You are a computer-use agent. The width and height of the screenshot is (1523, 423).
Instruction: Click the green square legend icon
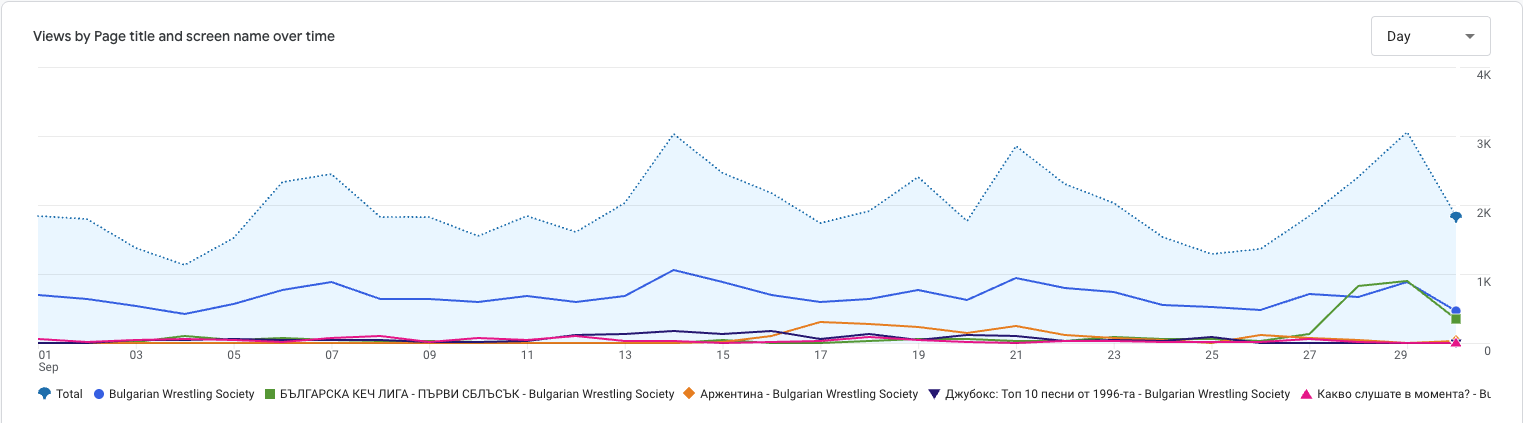tap(270, 394)
